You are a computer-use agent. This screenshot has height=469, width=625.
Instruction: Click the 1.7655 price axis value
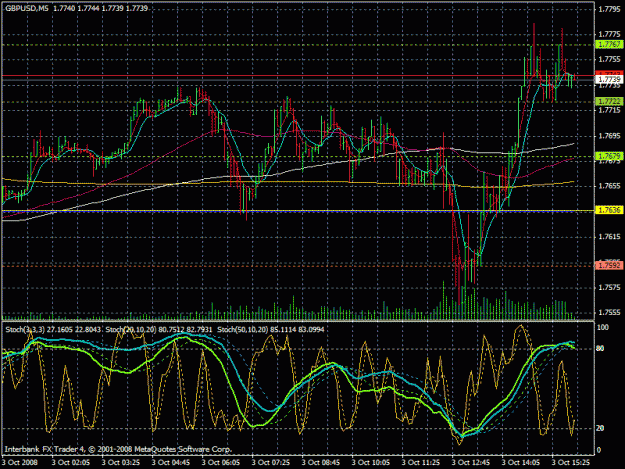(609, 186)
